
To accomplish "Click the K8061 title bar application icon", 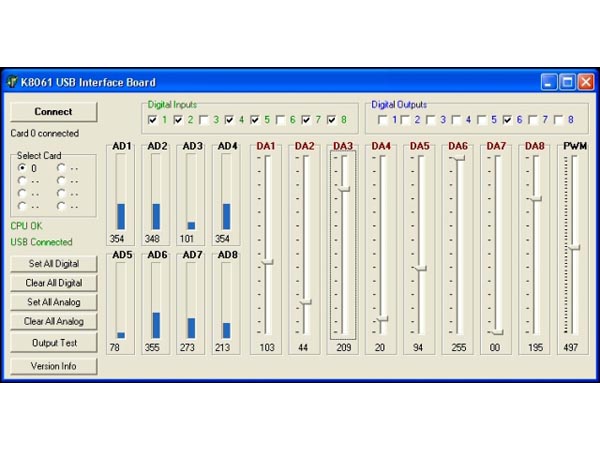I will [x=12, y=82].
